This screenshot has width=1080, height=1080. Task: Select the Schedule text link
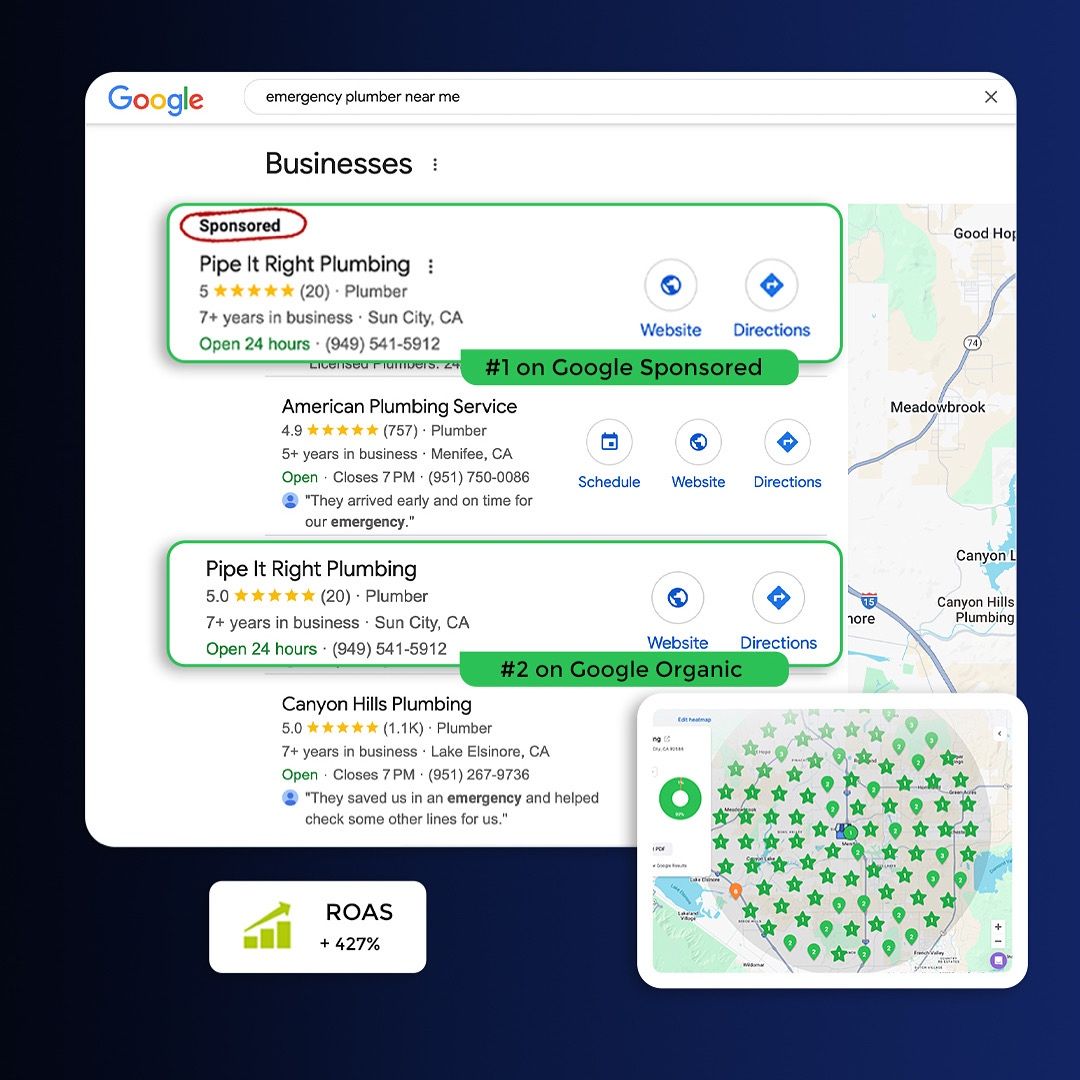609,482
